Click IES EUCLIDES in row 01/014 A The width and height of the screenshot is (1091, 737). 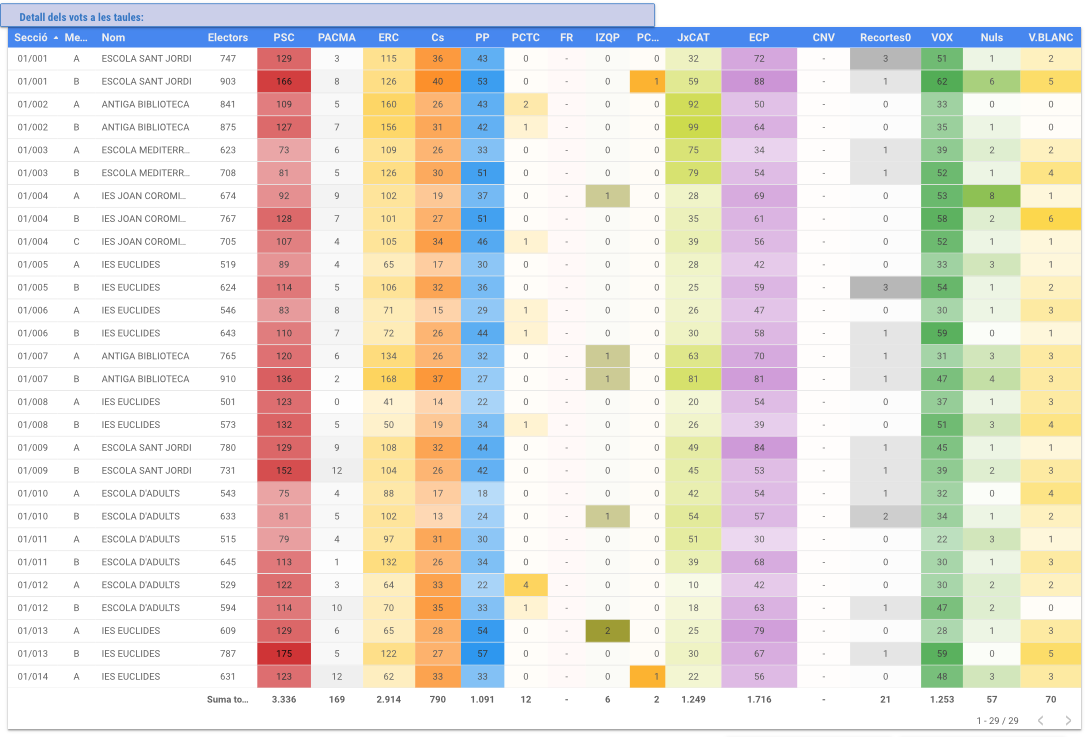(x=131, y=676)
